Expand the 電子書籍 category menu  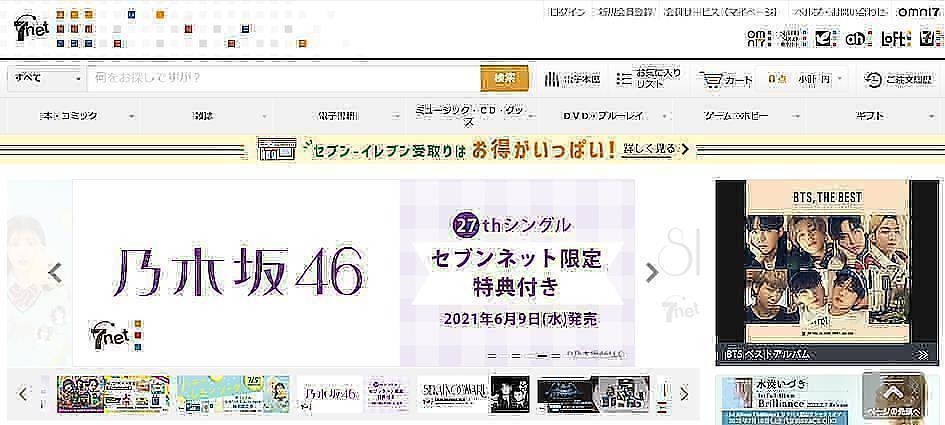(339, 116)
